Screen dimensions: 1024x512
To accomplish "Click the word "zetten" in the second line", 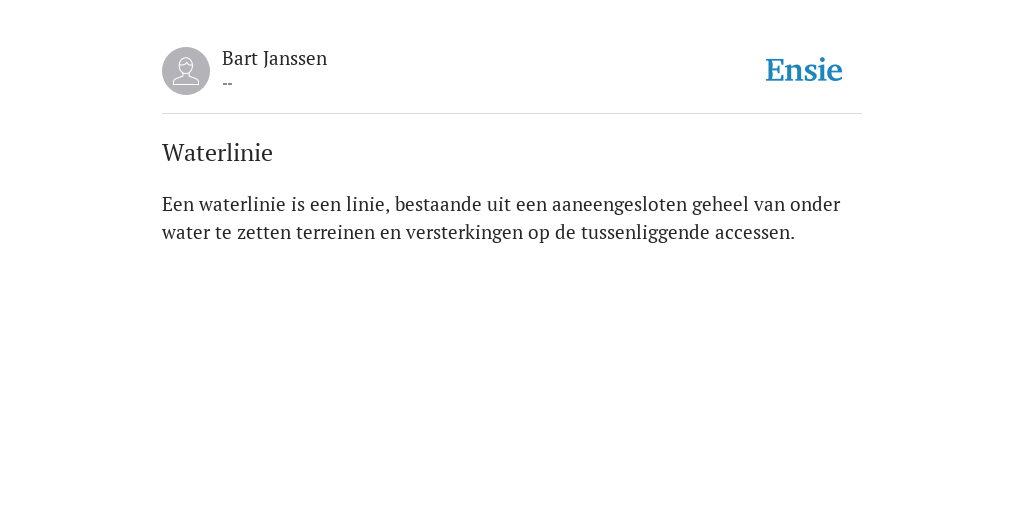I will [264, 233].
